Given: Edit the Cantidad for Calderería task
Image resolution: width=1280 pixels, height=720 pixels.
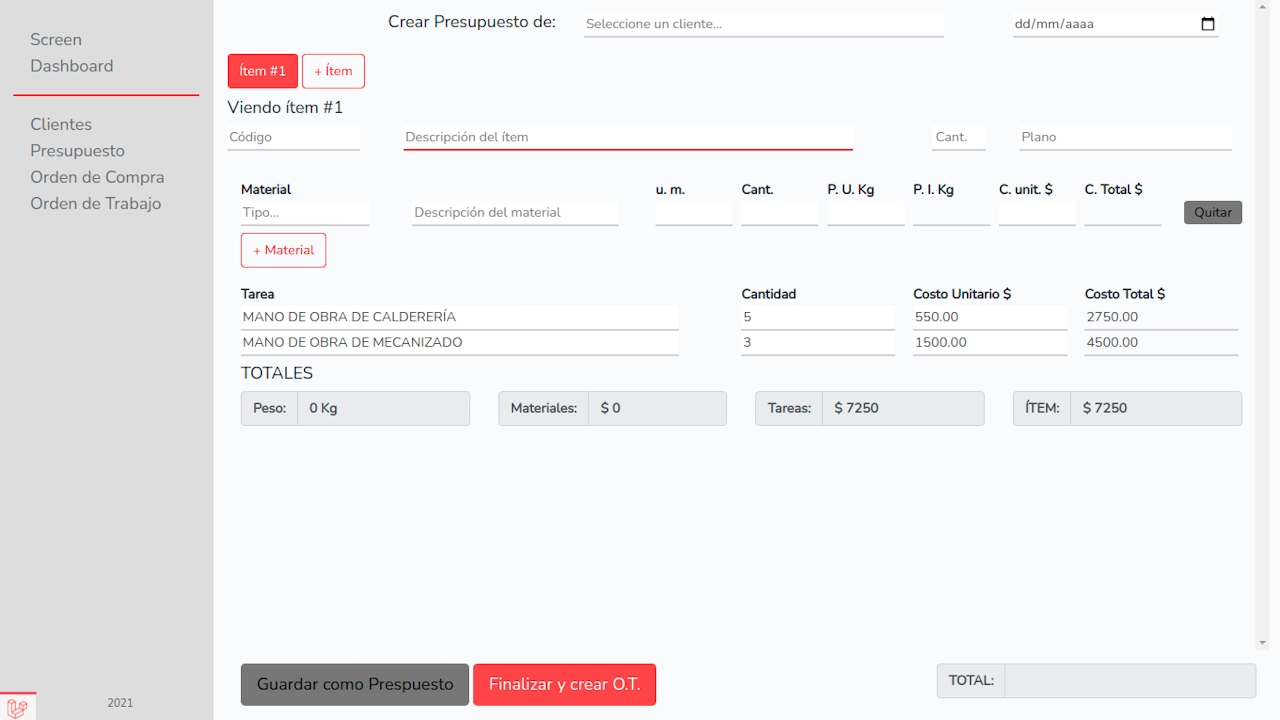Looking at the screenshot, I should coord(817,317).
